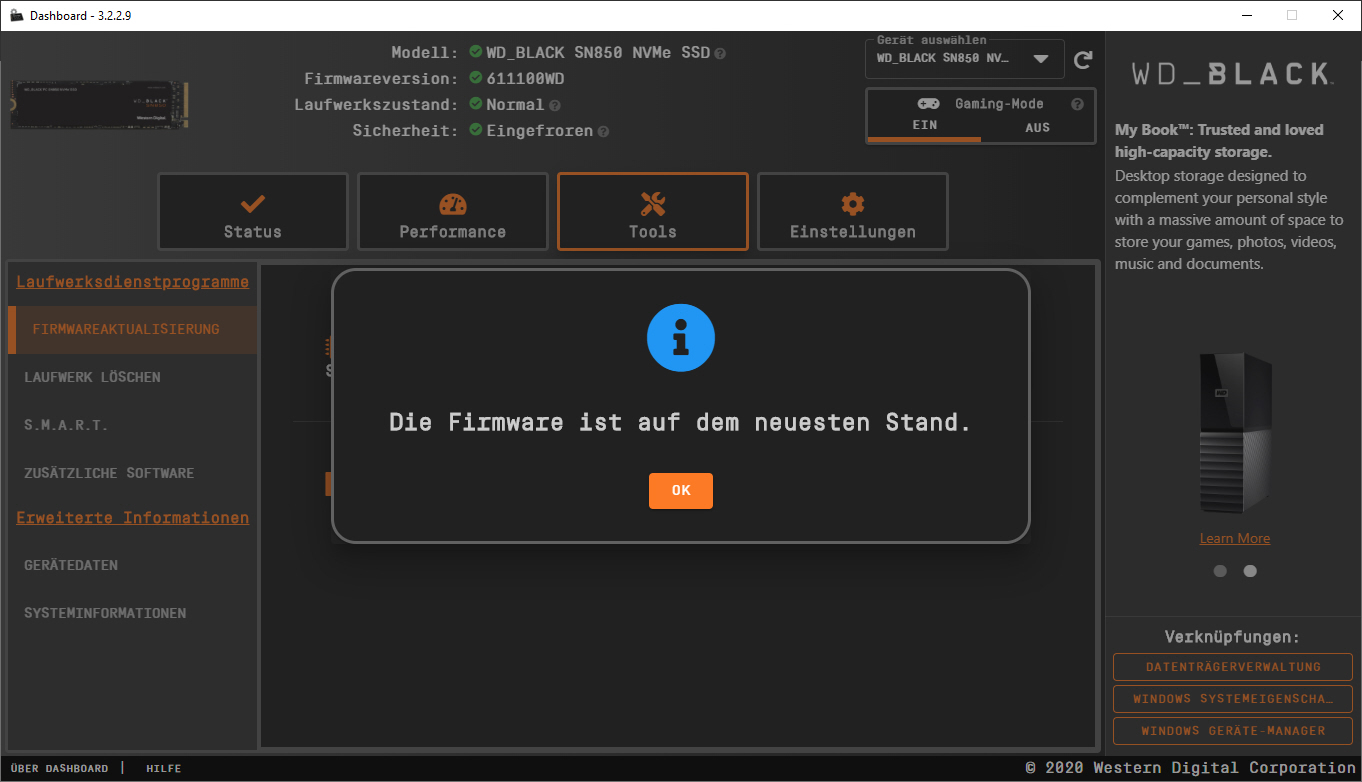Select Systeminformationen in sidebar
This screenshot has height=782, width=1362.
133,613
